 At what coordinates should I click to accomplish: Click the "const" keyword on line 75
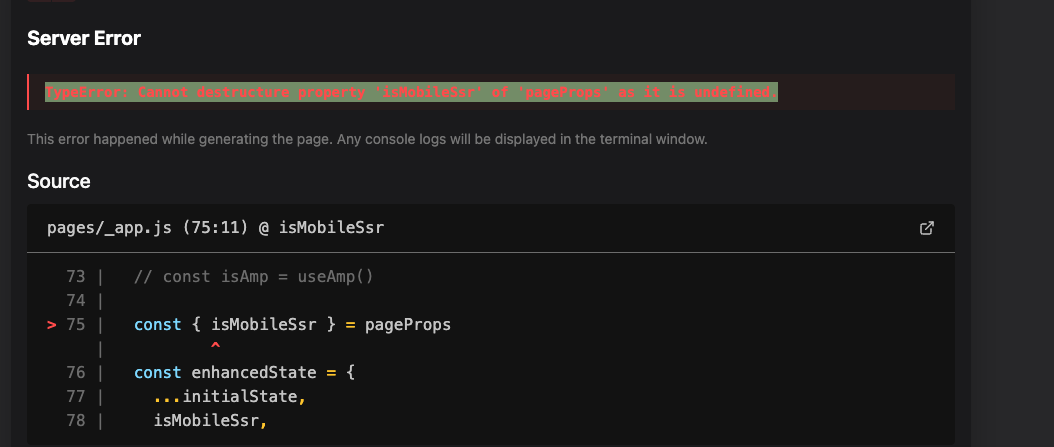(158, 325)
